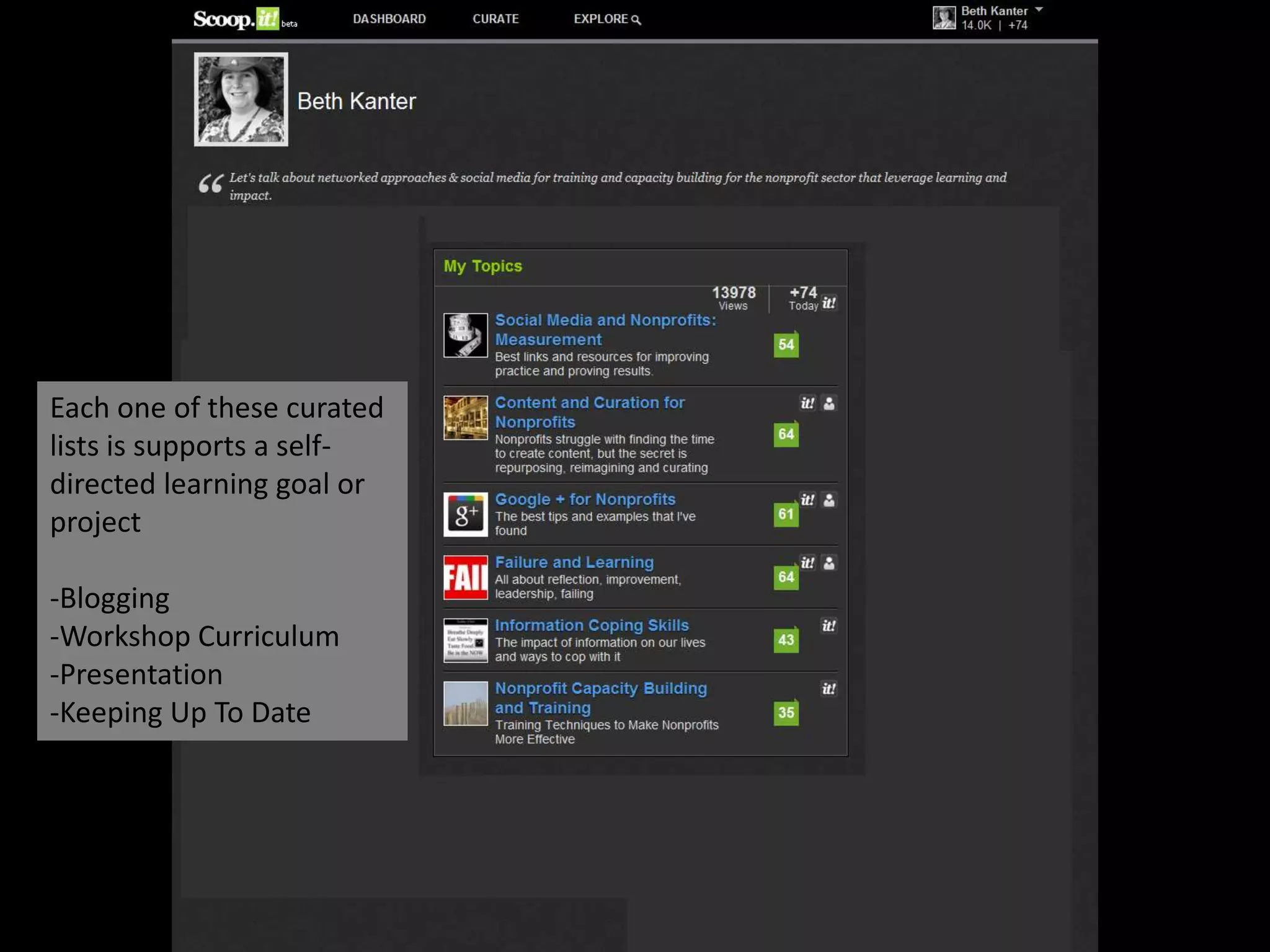
Task: Expand the Beth Kanter account dropdown arrow
Action: tap(1039, 10)
